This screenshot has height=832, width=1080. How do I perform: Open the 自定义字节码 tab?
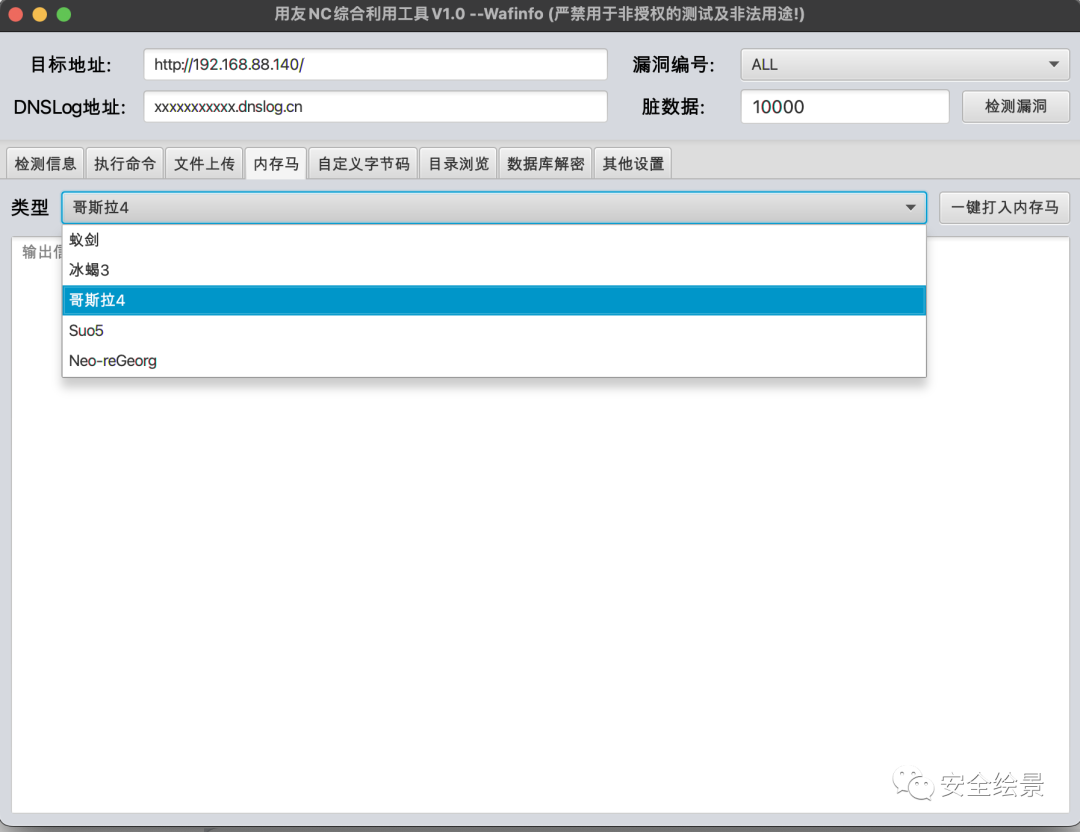click(x=364, y=164)
